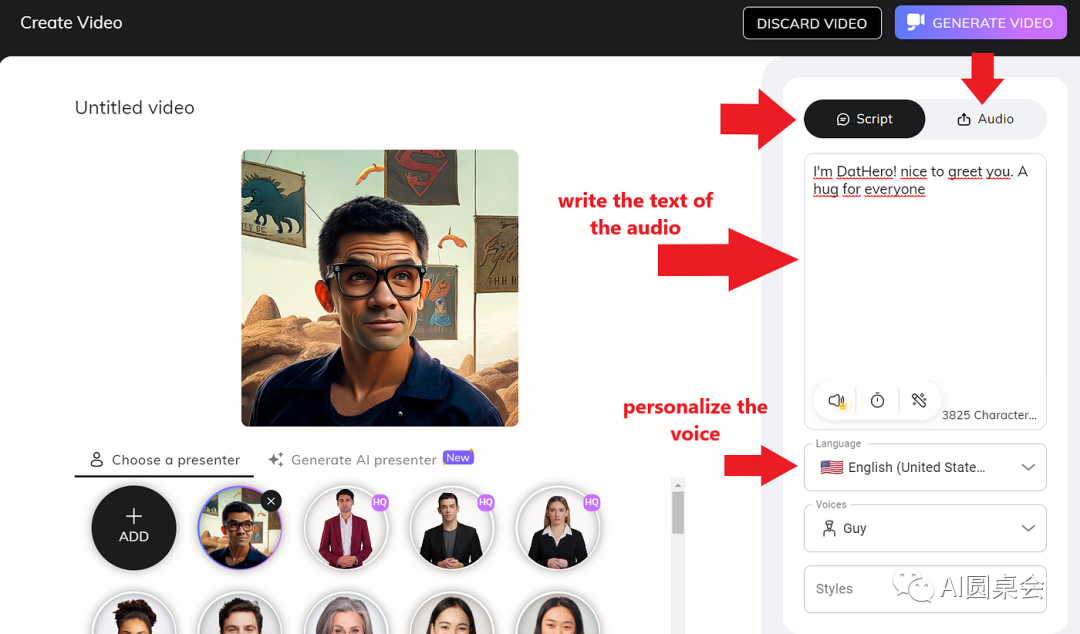The width and height of the screenshot is (1080, 634).
Task: Expand the Voices chevron arrow
Action: pos(1028,529)
